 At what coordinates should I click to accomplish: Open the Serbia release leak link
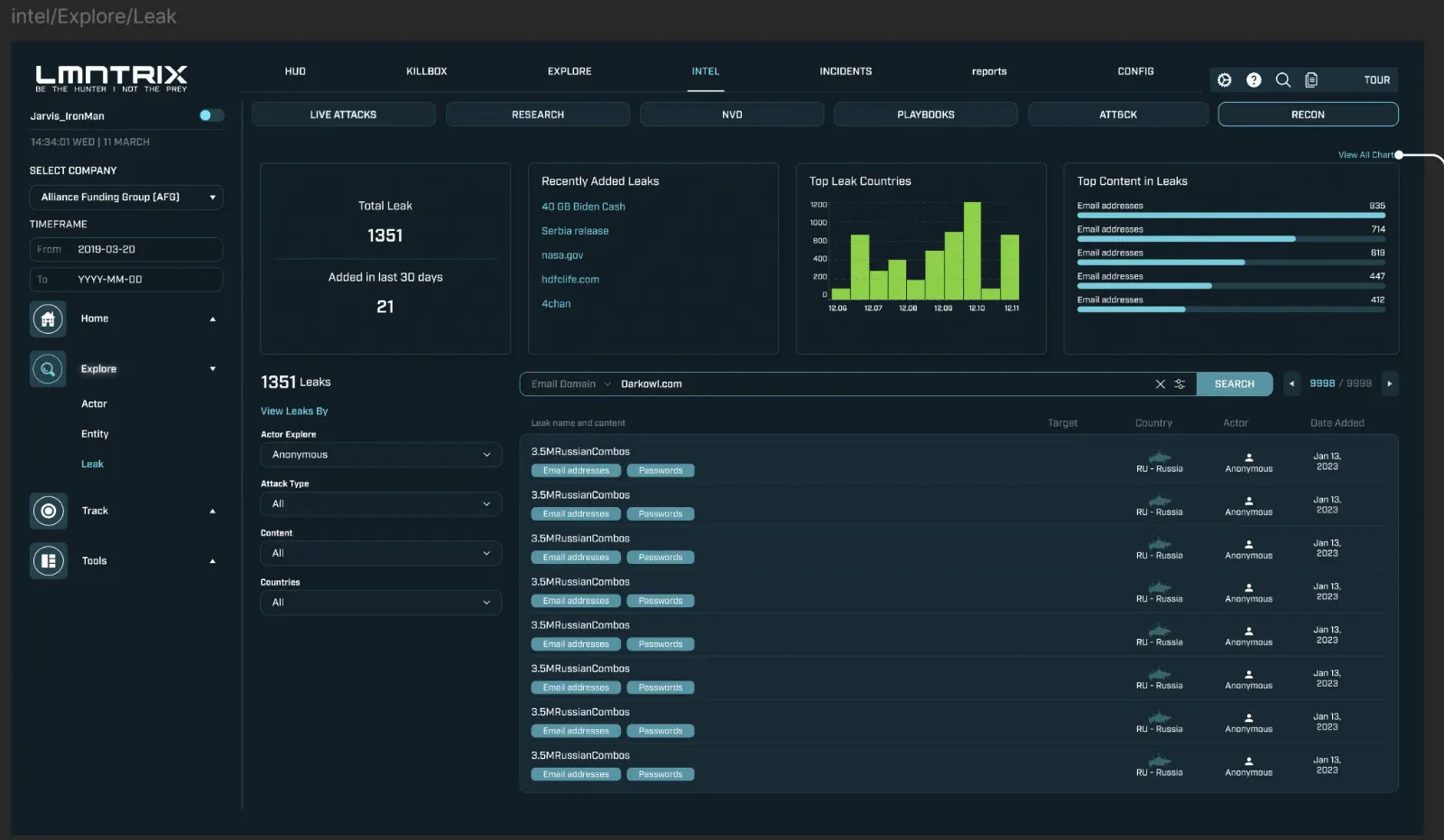coord(575,231)
